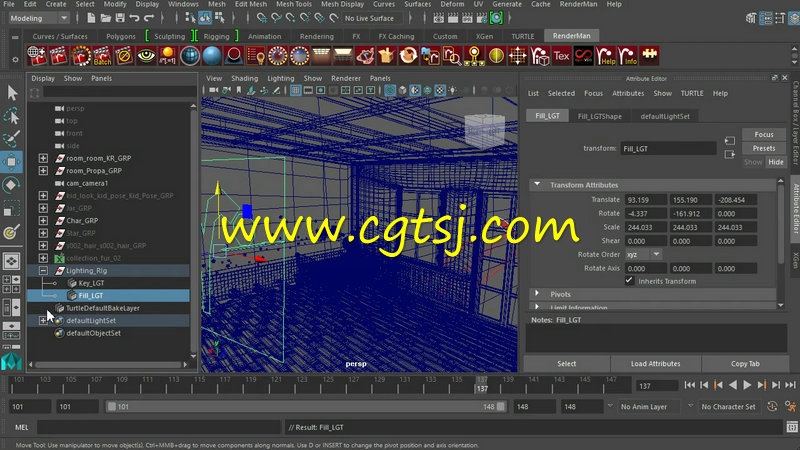Screen dimensions: 800x450
Task: Click the Presets button
Action: (x=764, y=148)
